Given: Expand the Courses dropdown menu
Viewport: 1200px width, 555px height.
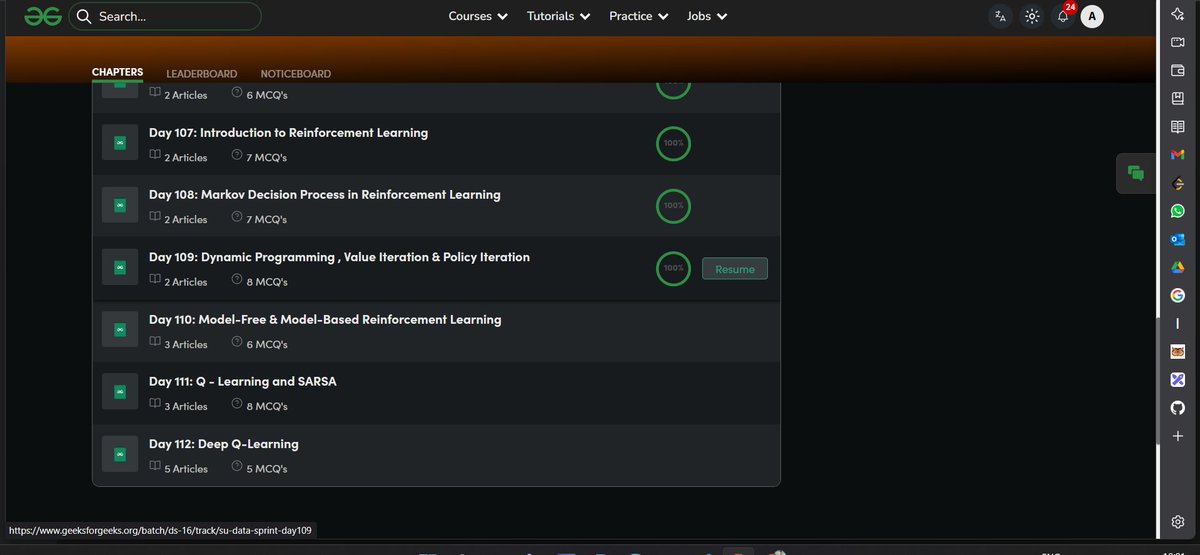Looking at the screenshot, I should (478, 16).
